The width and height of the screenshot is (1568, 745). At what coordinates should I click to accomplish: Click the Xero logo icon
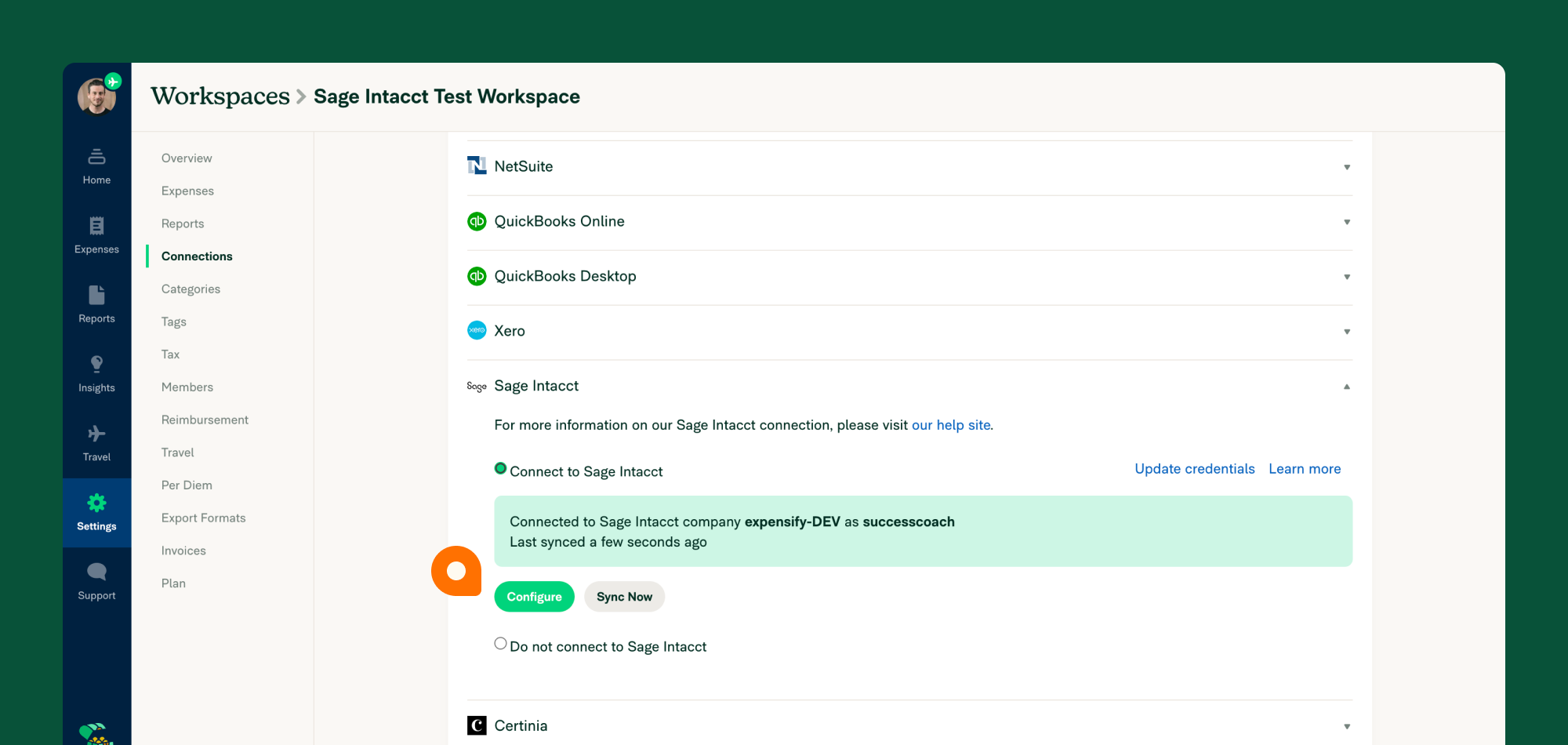click(x=477, y=330)
